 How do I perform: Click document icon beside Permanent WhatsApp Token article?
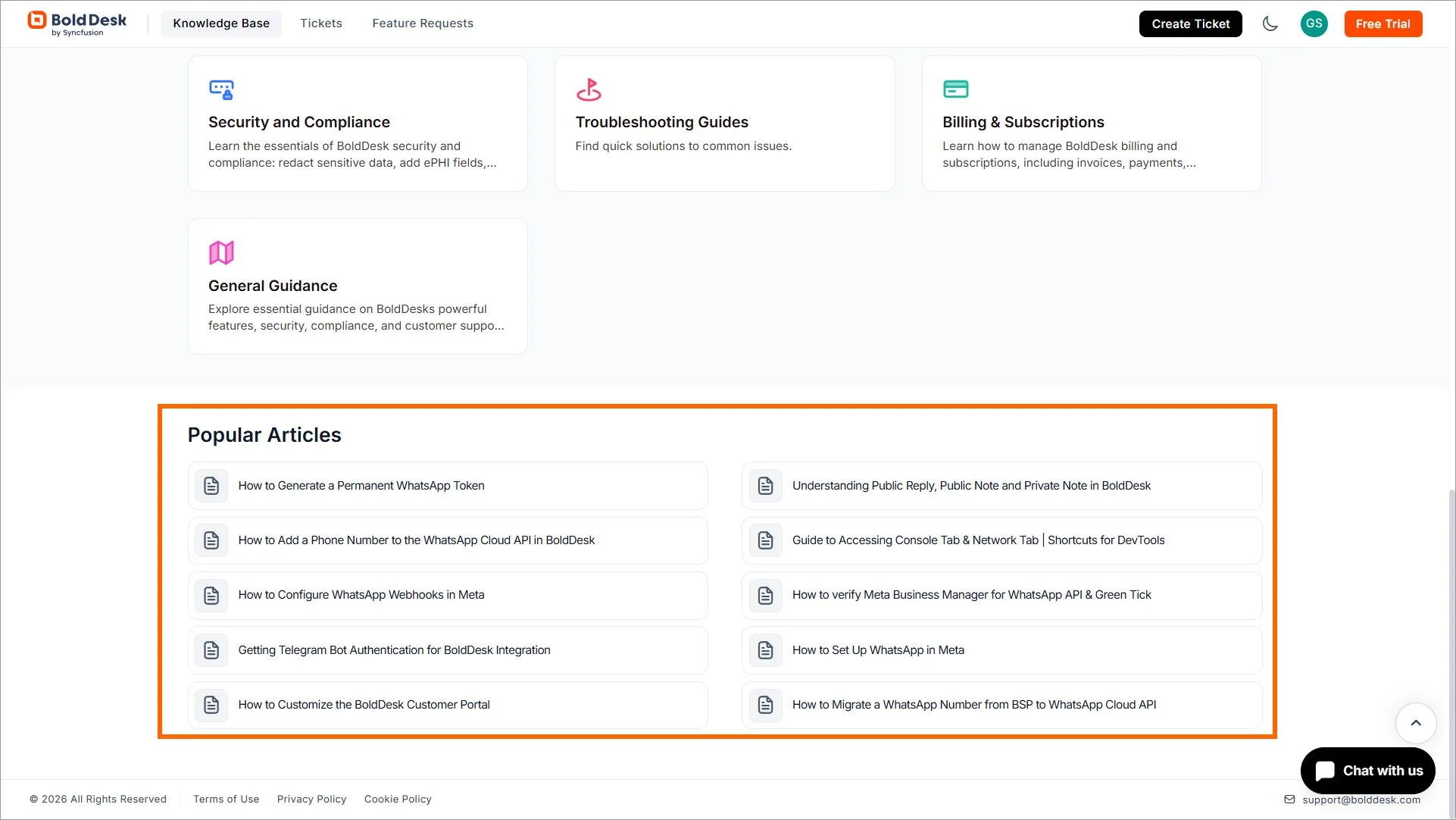point(211,486)
